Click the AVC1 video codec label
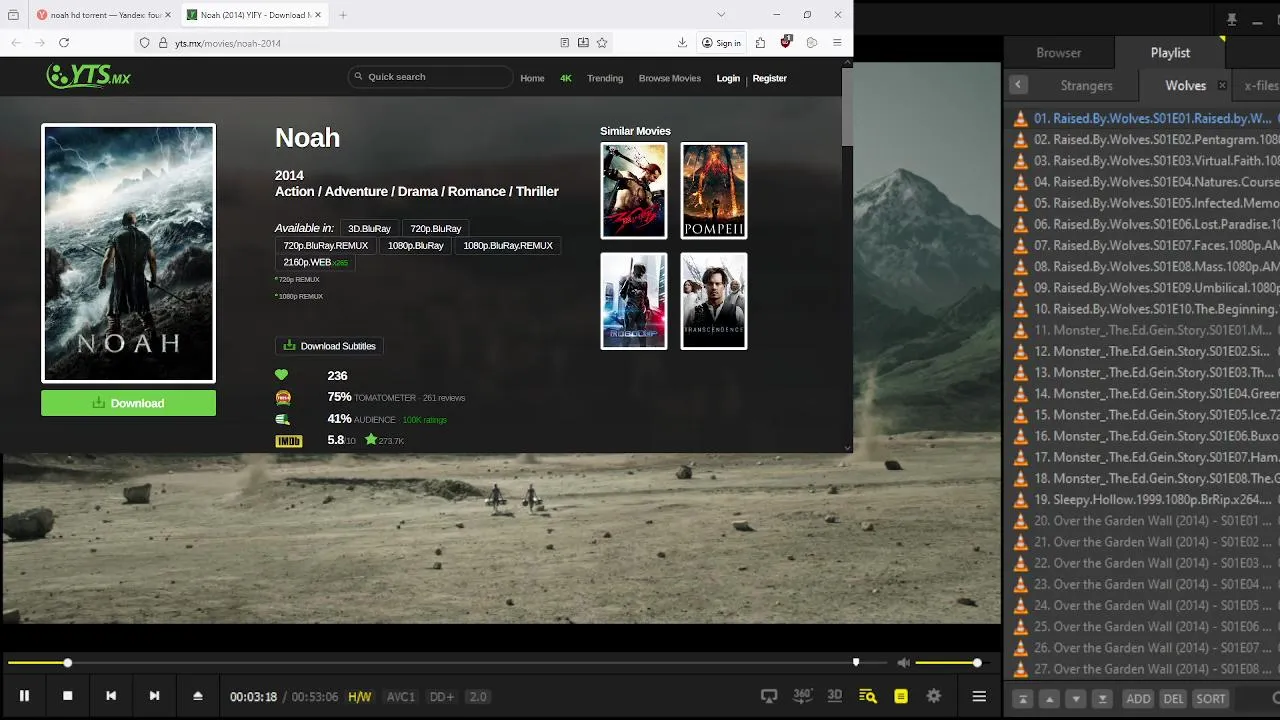Viewport: 1280px width, 720px height. [x=401, y=697]
